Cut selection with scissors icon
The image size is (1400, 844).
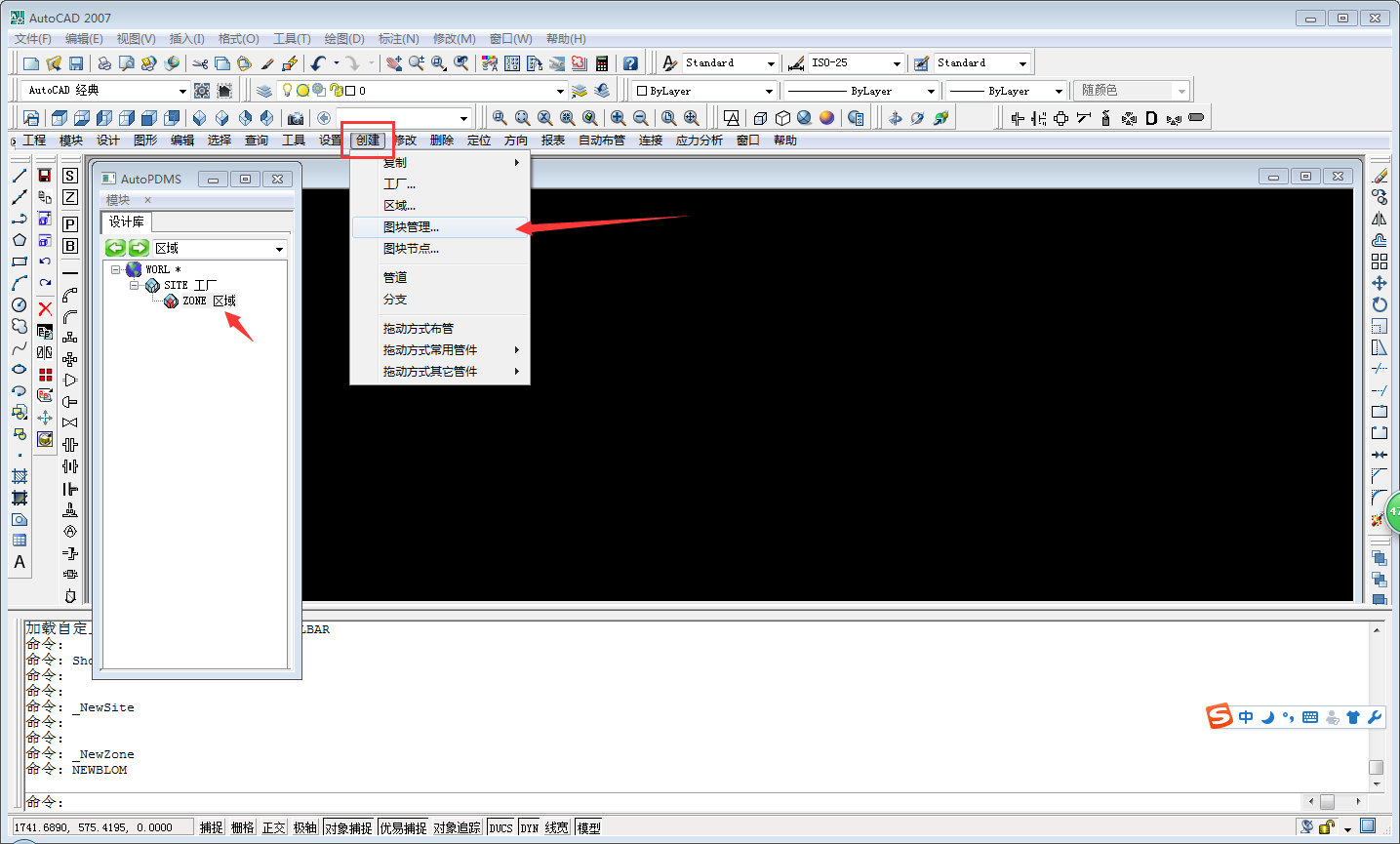click(200, 63)
